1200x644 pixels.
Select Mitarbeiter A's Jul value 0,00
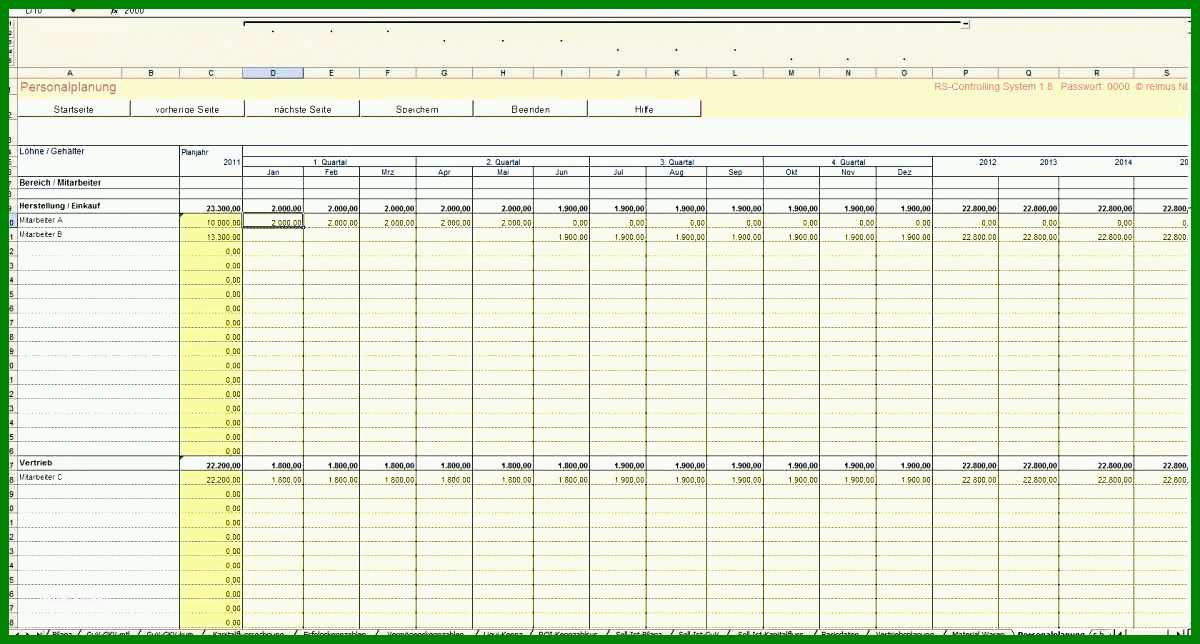click(x=617, y=223)
